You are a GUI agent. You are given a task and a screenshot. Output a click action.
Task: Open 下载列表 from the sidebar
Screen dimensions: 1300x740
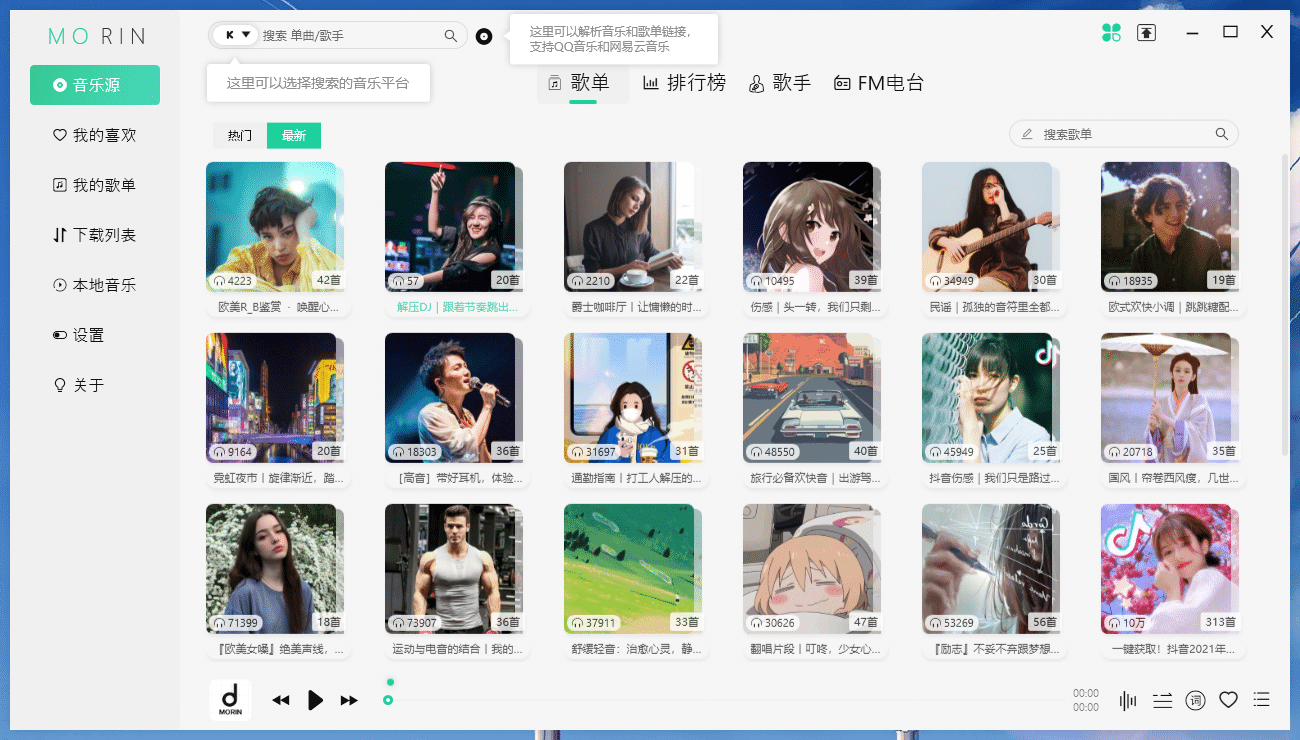point(95,235)
